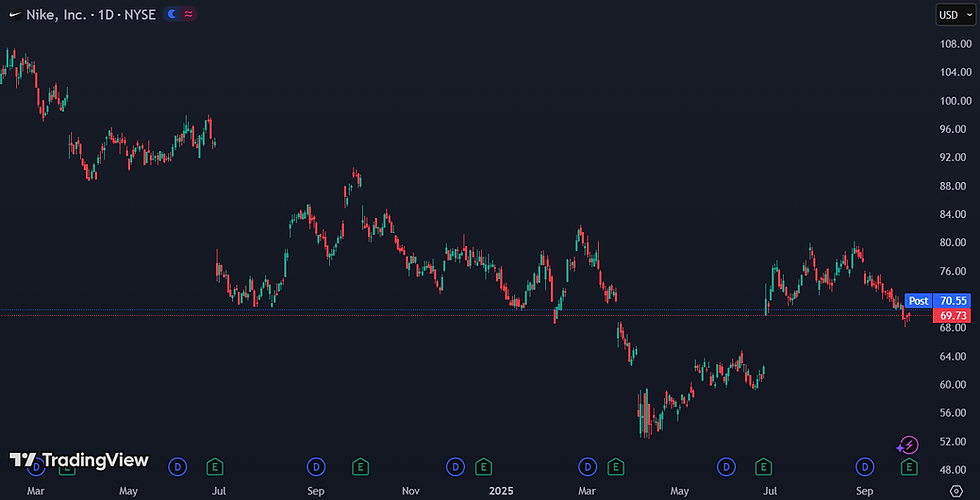
Task: Open the D dividend marker above Mar 2025
Action: pos(588,466)
